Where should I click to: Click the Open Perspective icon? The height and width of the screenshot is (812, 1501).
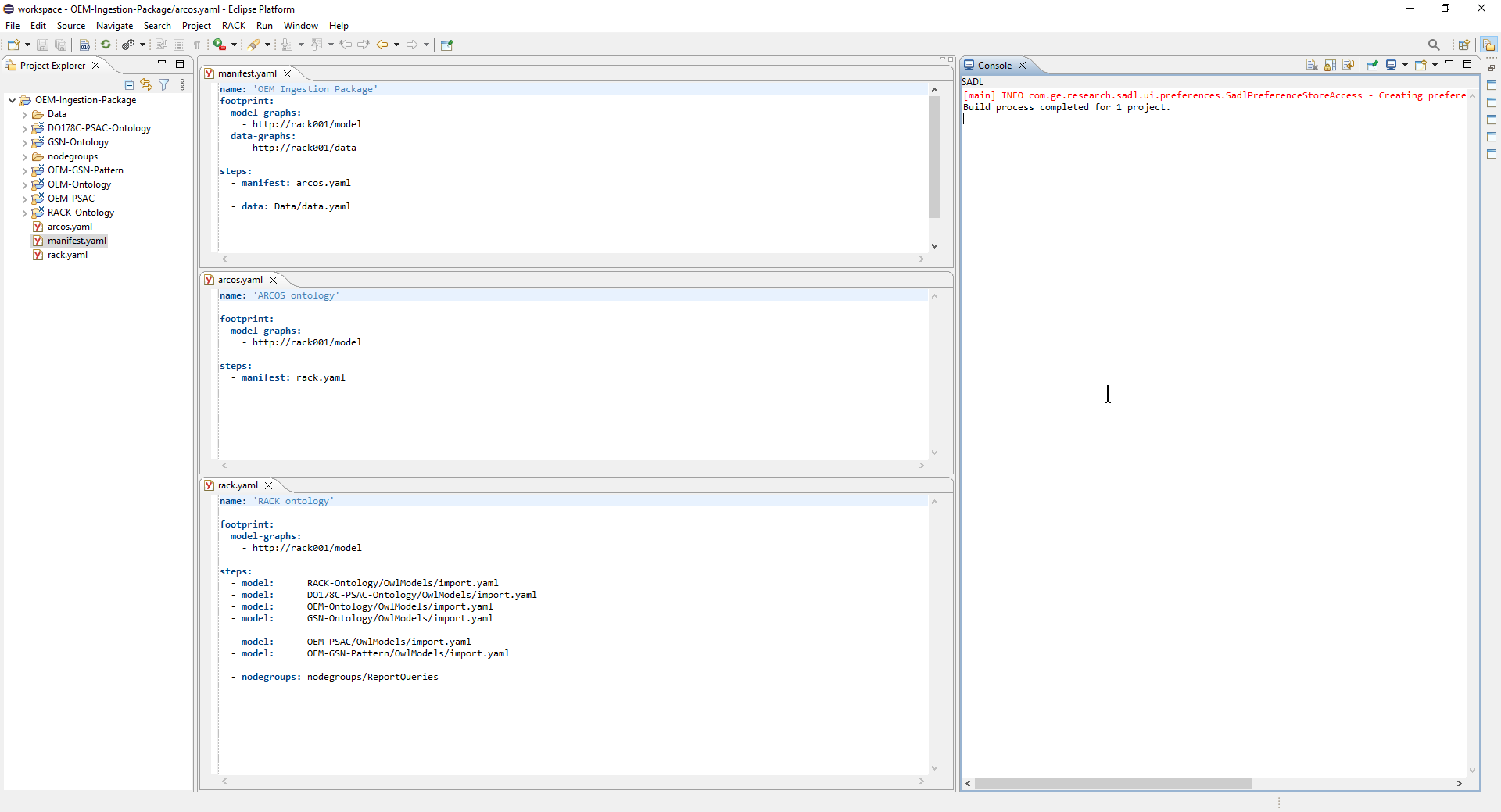[1463, 45]
